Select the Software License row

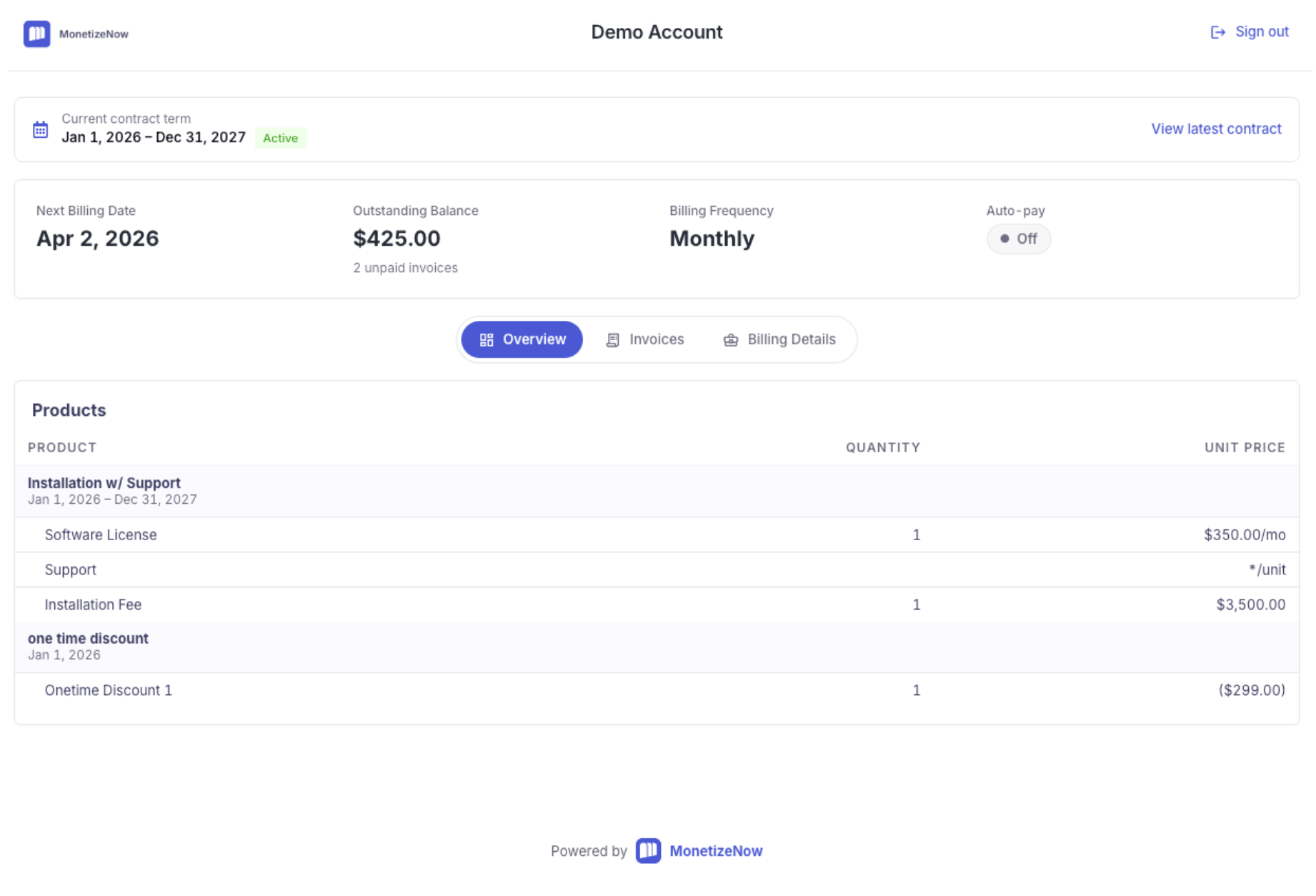(657, 534)
